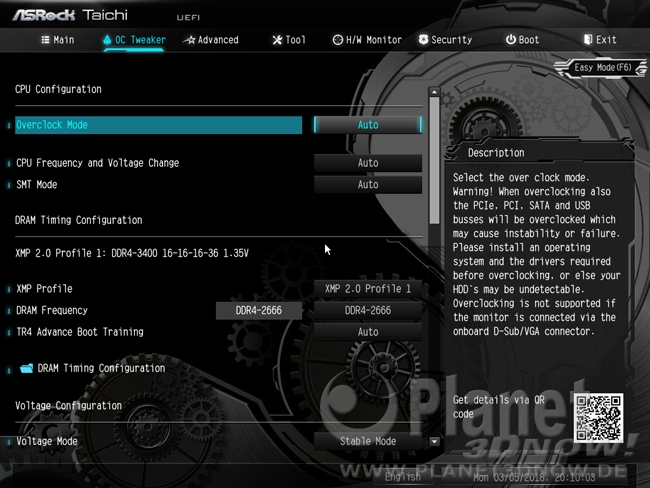Click the grey DDR4-2666 current value box
Viewport: 650px width, 488px height.
pyautogui.click(x=259, y=310)
